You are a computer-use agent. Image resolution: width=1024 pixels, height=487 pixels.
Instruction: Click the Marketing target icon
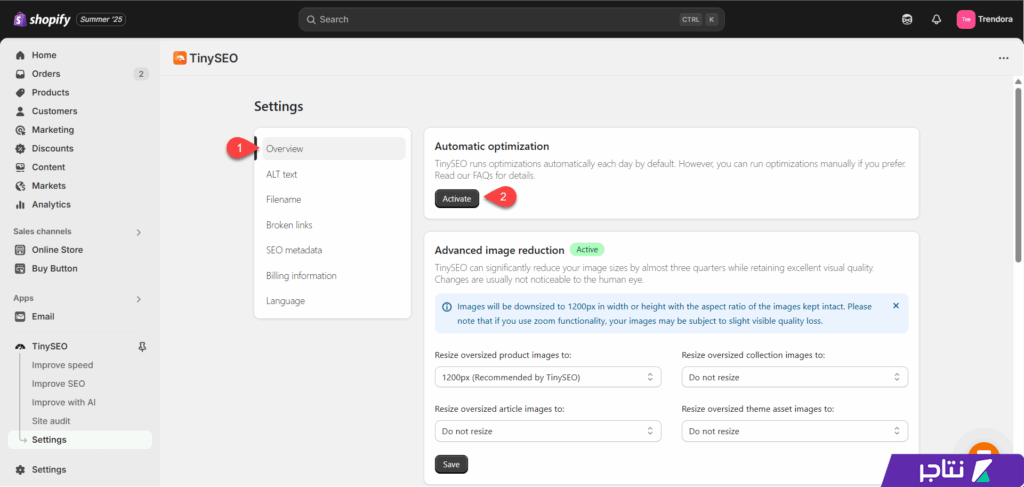[20, 130]
